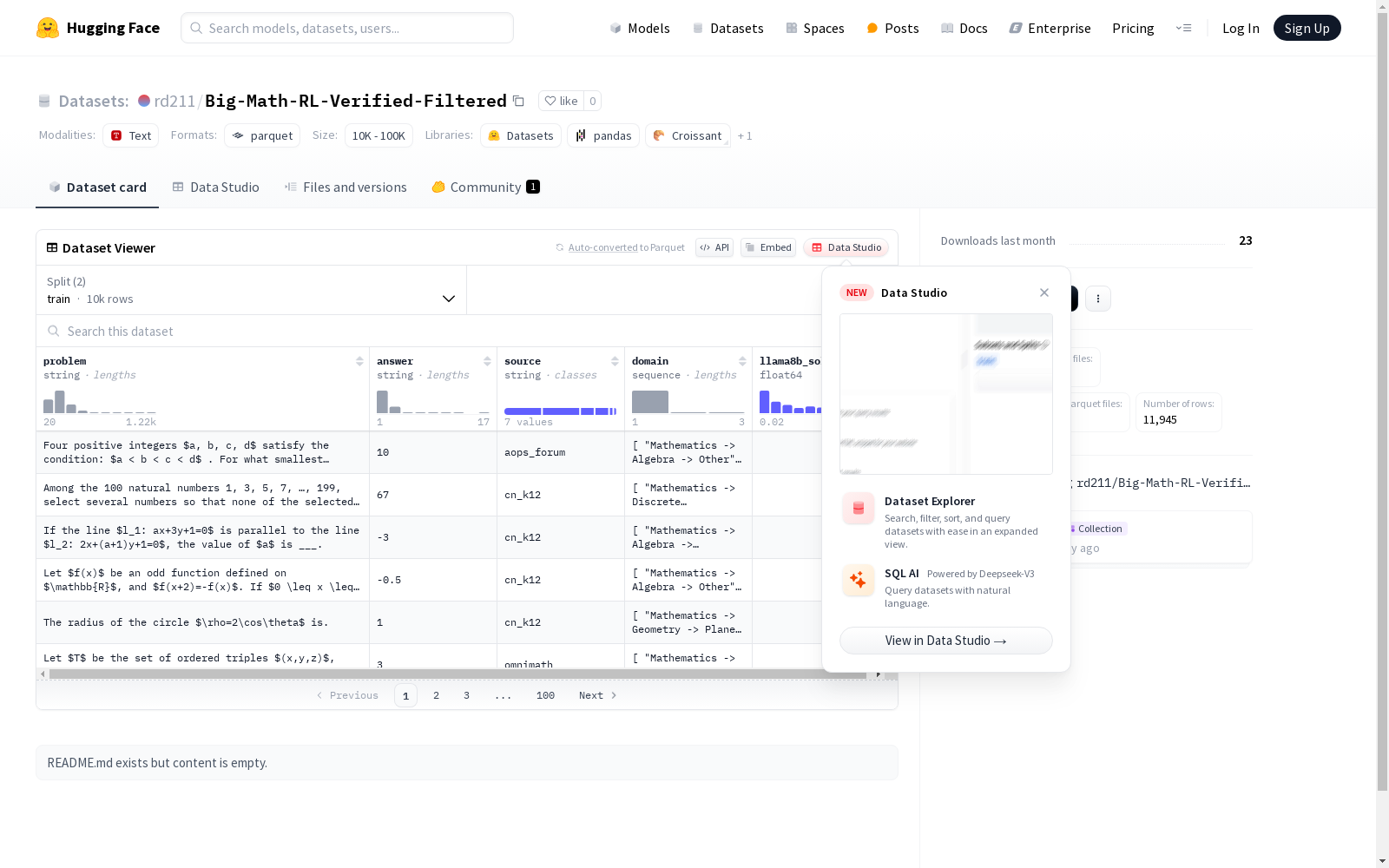Copy the dataset name with copy icon
This screenshot has height=868, width=1389.
click(x=518, y=101)
